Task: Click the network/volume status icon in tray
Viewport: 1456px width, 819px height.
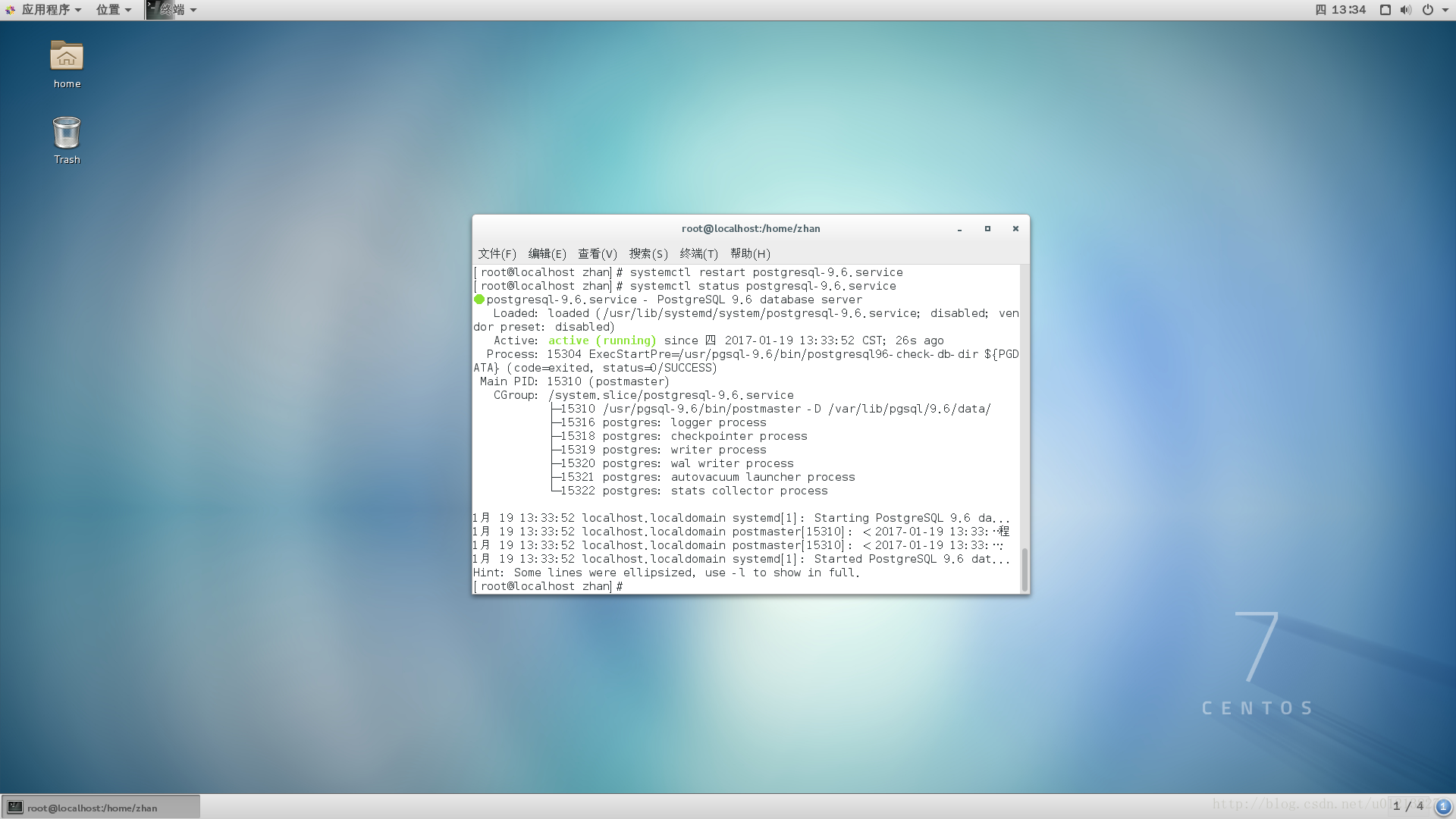Action: coord(1405,9)
